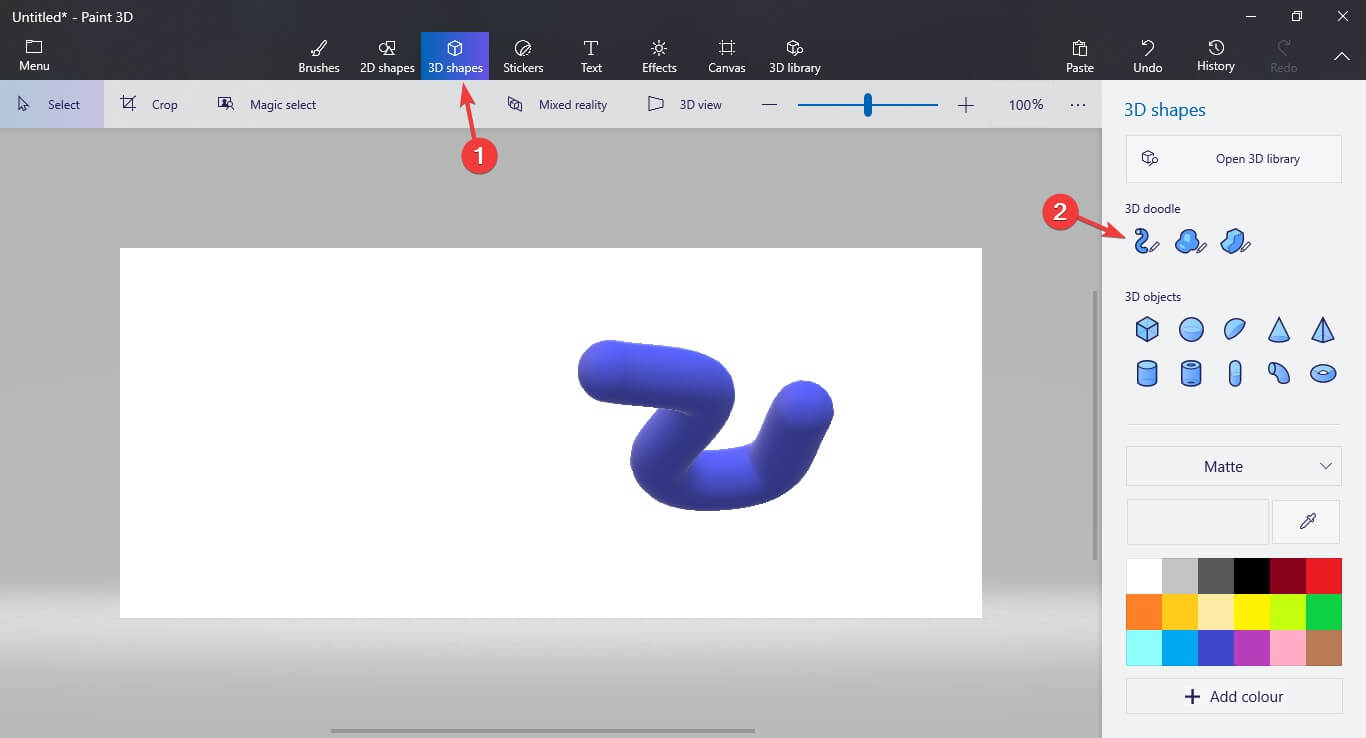Enable Mixed reality view
1366x738 pixels.
click(x=558, y=104)
